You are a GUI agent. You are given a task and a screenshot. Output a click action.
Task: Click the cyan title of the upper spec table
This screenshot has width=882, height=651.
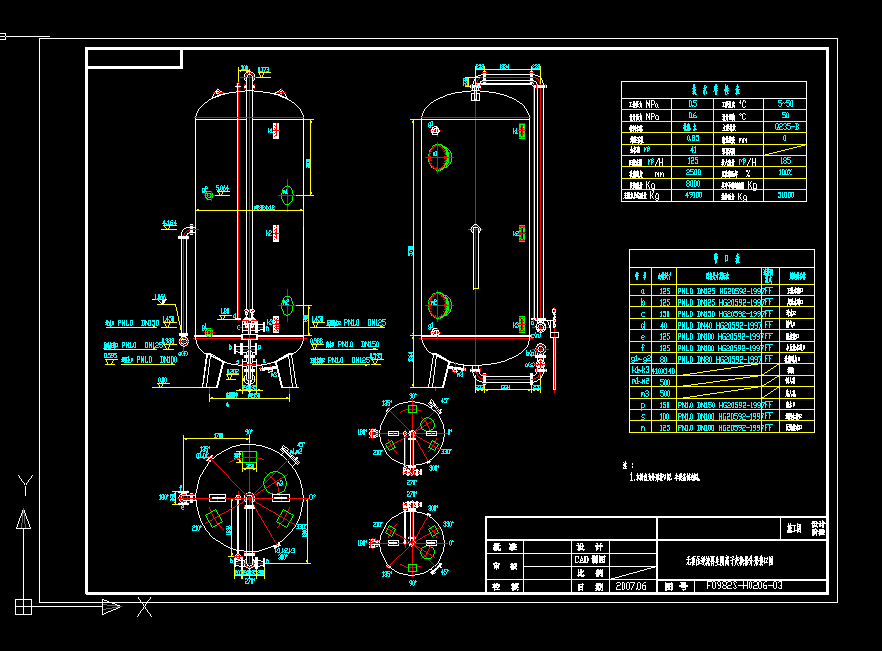click(716, 90)
